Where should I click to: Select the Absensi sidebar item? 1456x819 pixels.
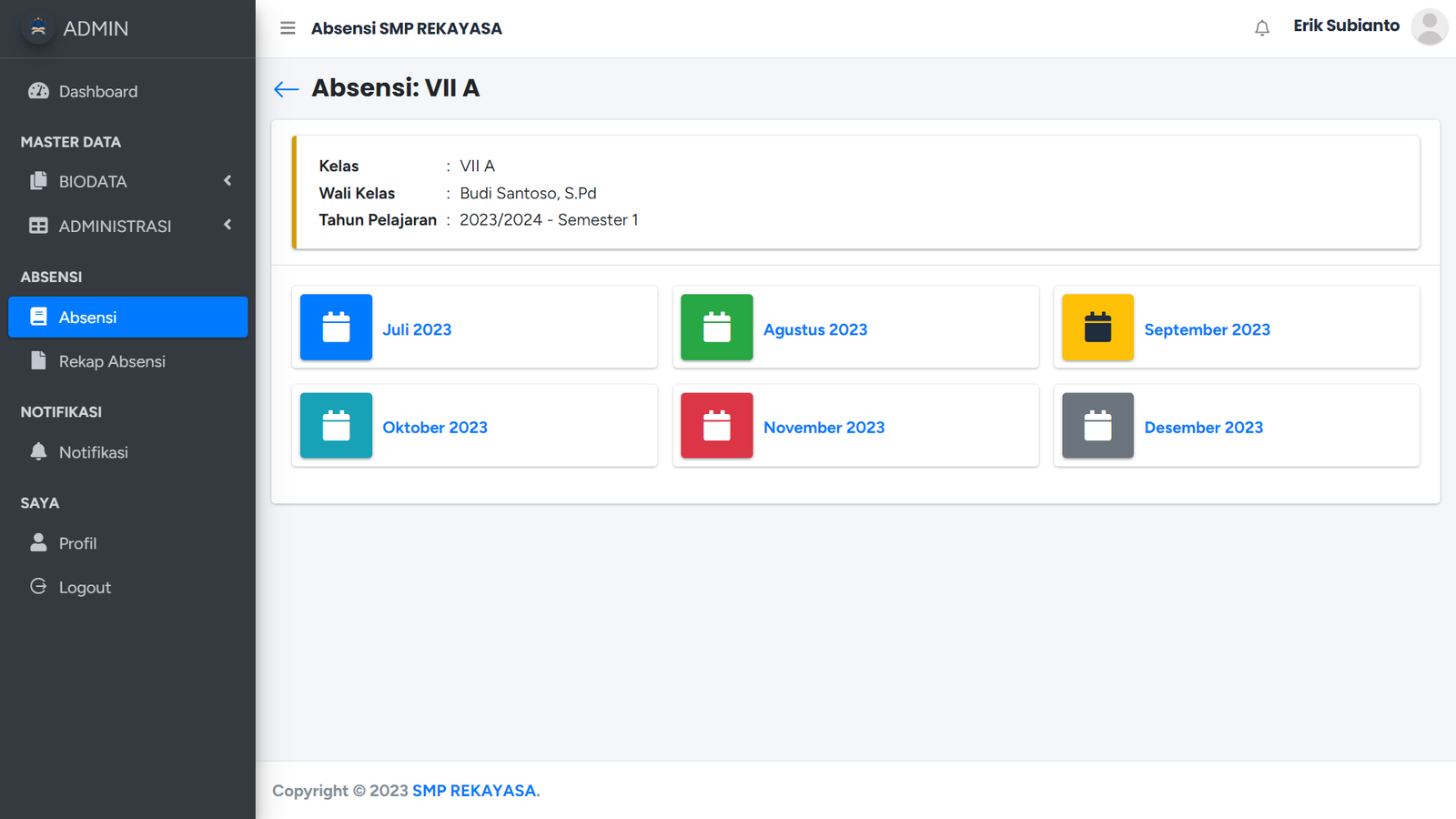pos(127,317)
